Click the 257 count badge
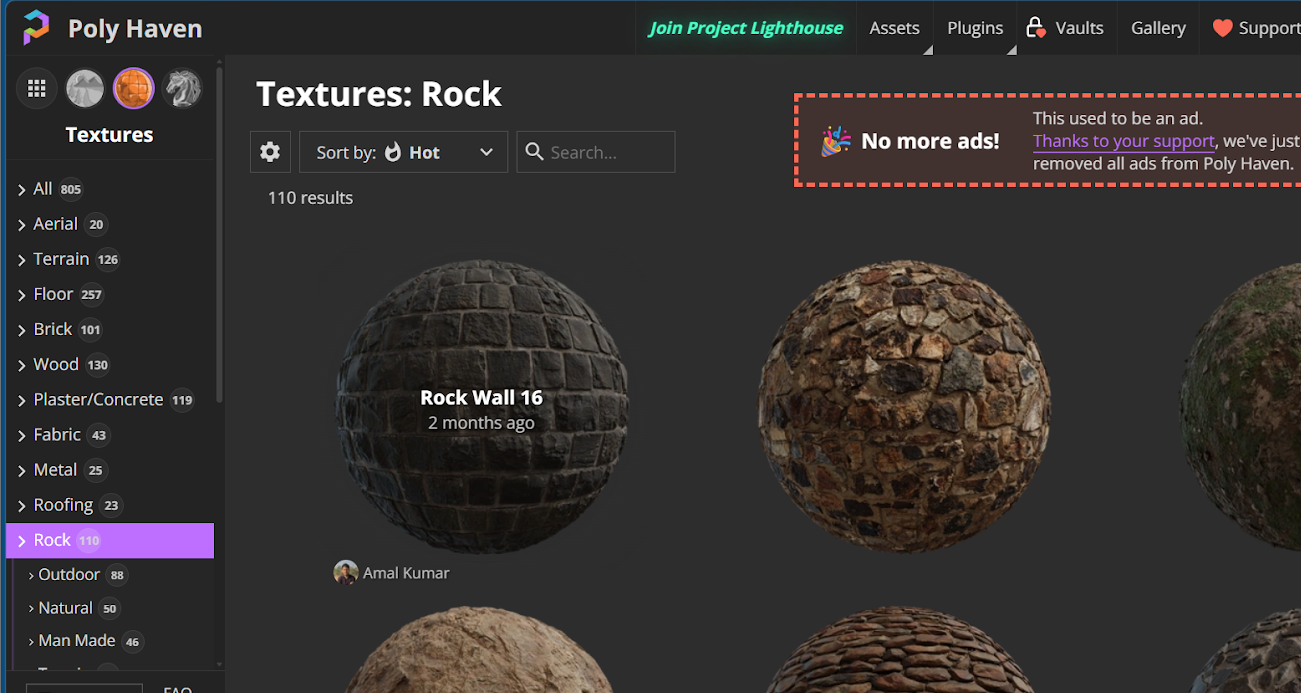Screen dimensions: 1301x693 (92, 295)
